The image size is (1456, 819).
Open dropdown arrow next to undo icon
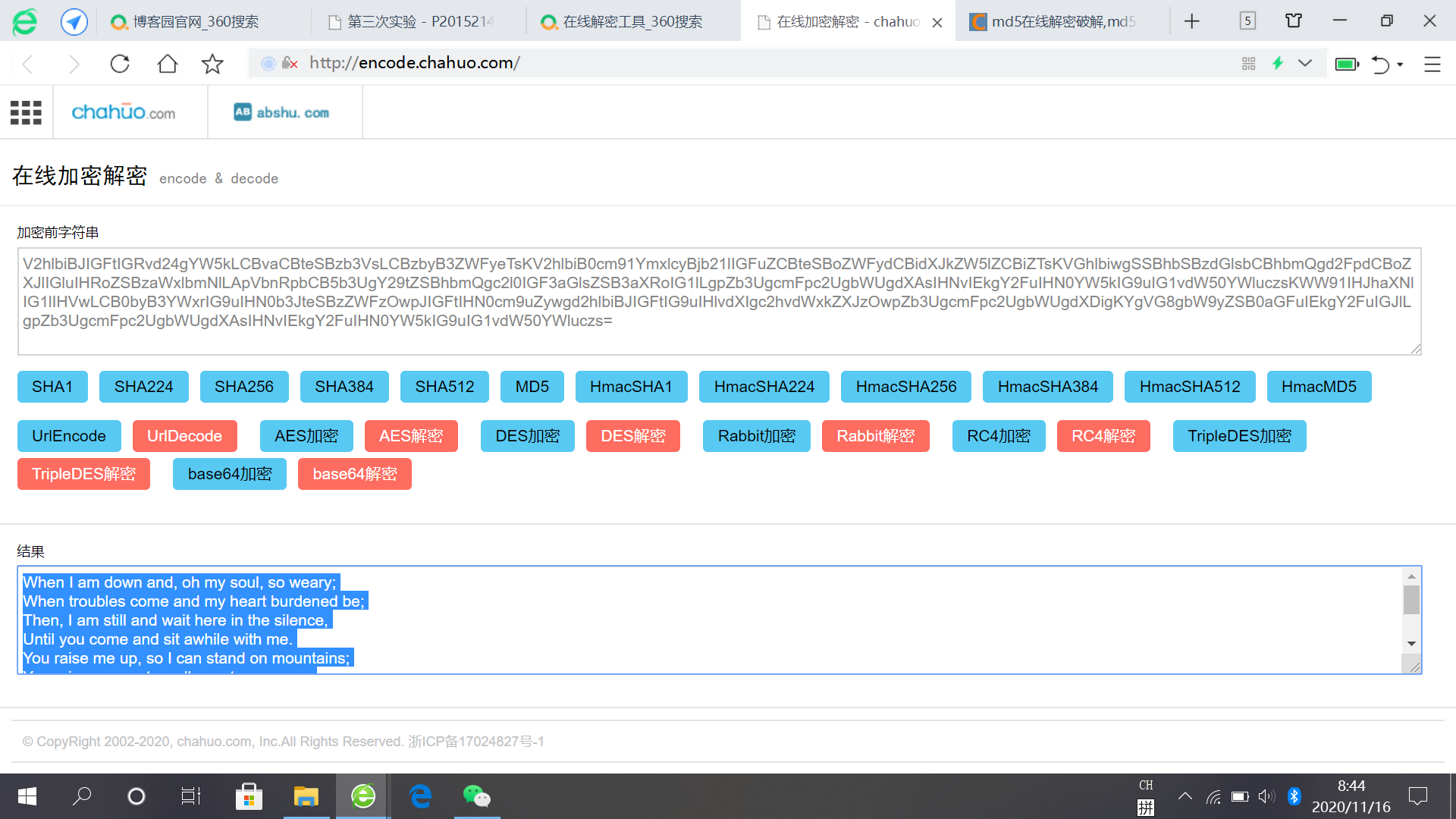(1400, 64)
